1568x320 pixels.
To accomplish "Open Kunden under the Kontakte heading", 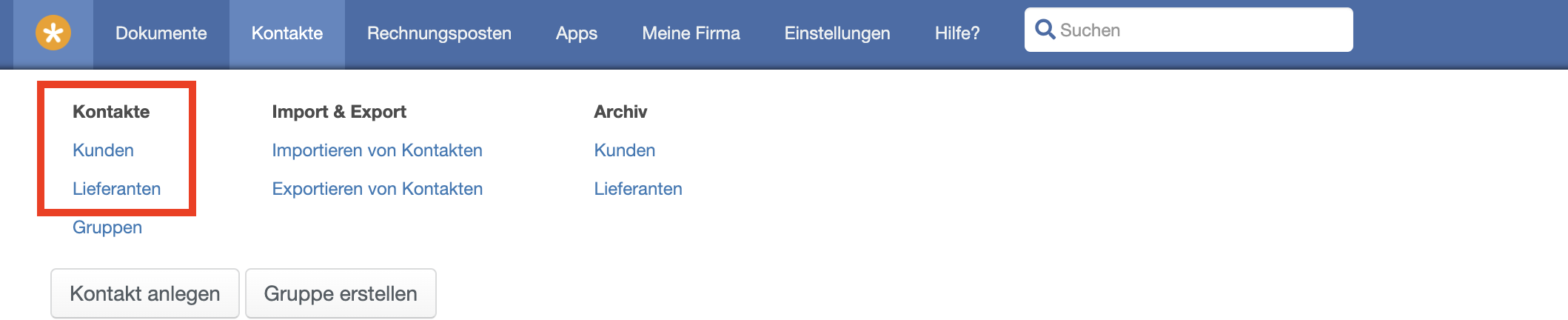I will [x=103, y=150].
